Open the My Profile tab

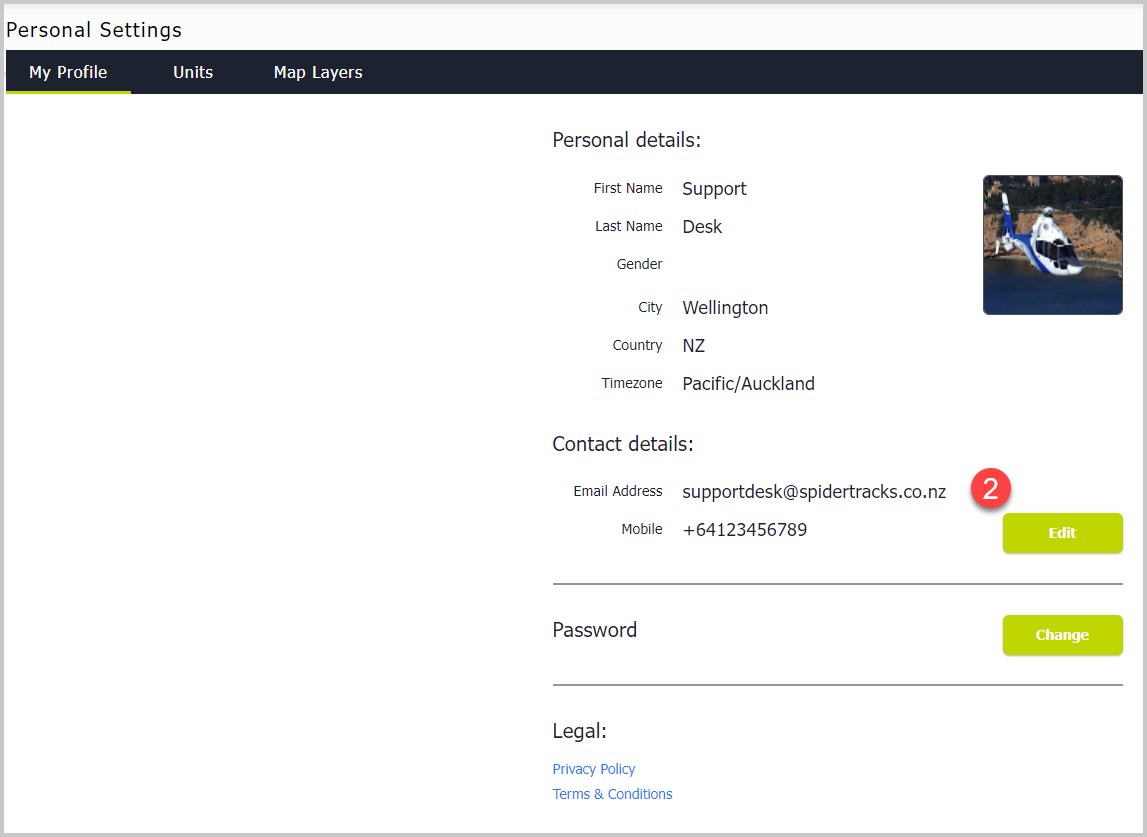(68, 72)
